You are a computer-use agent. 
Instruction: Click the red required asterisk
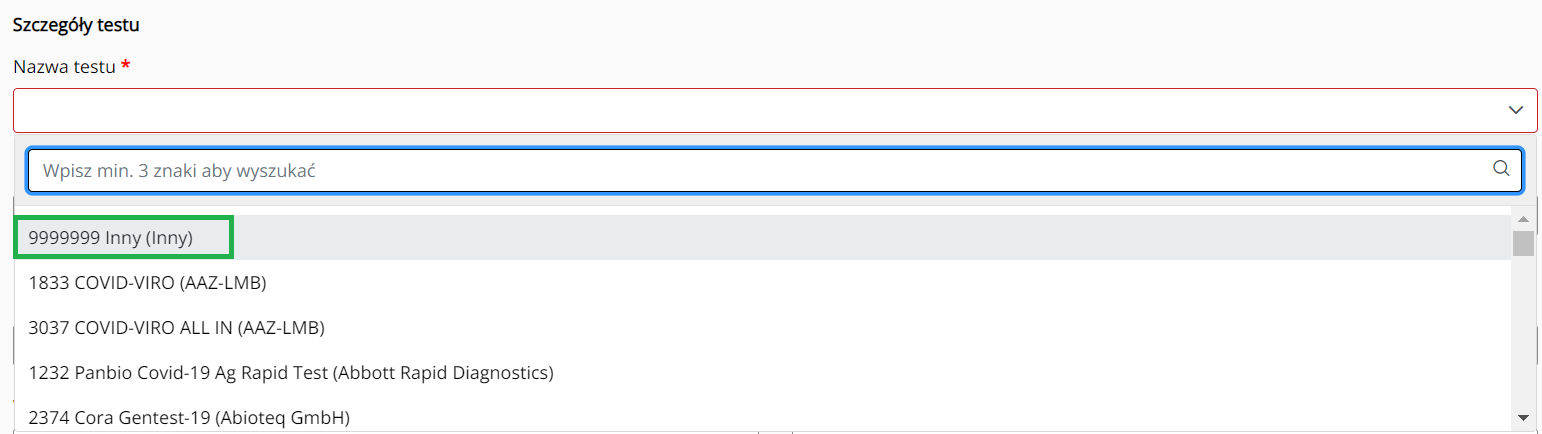coord(126,66)
